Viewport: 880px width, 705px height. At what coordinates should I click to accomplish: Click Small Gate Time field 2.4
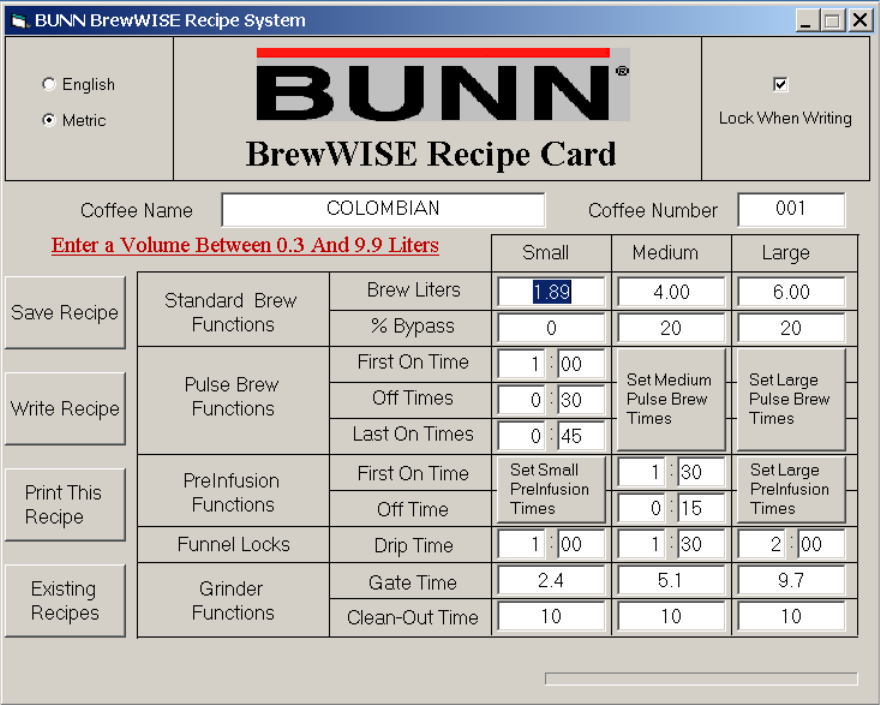pyautogui.click(x=551, y=580)
